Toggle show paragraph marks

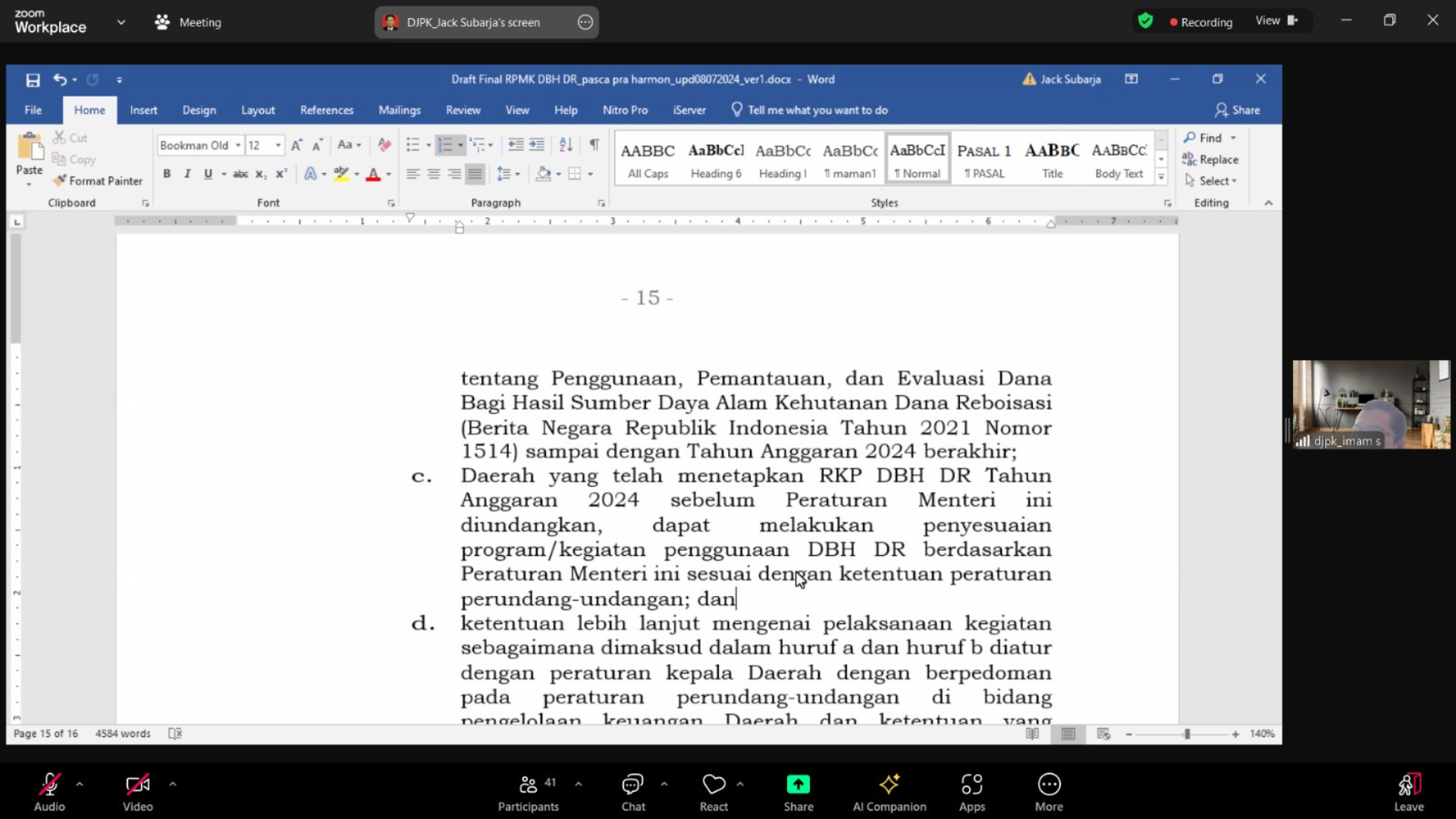point(594,145)
